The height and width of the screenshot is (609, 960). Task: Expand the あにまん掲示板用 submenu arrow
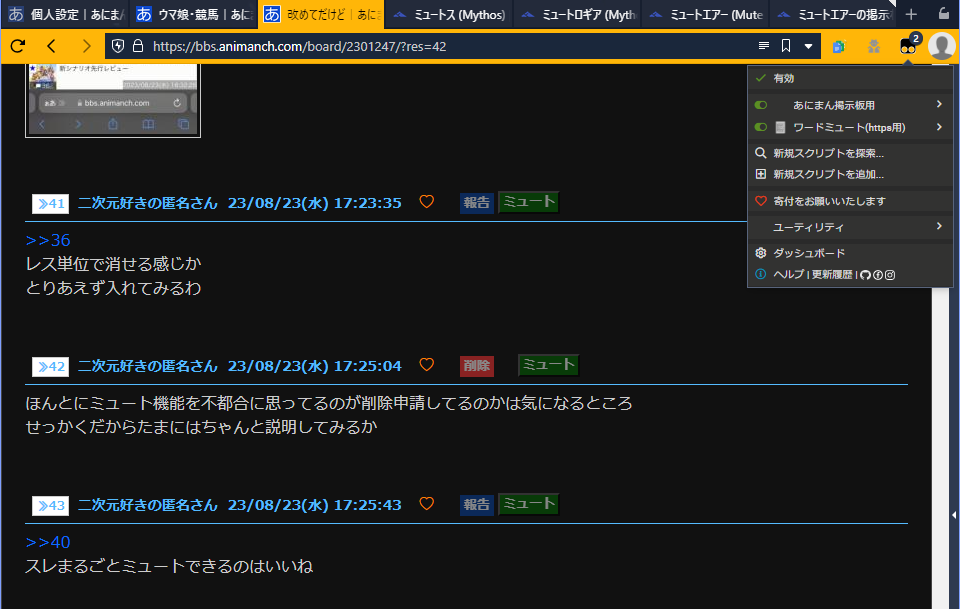[939, 105]
